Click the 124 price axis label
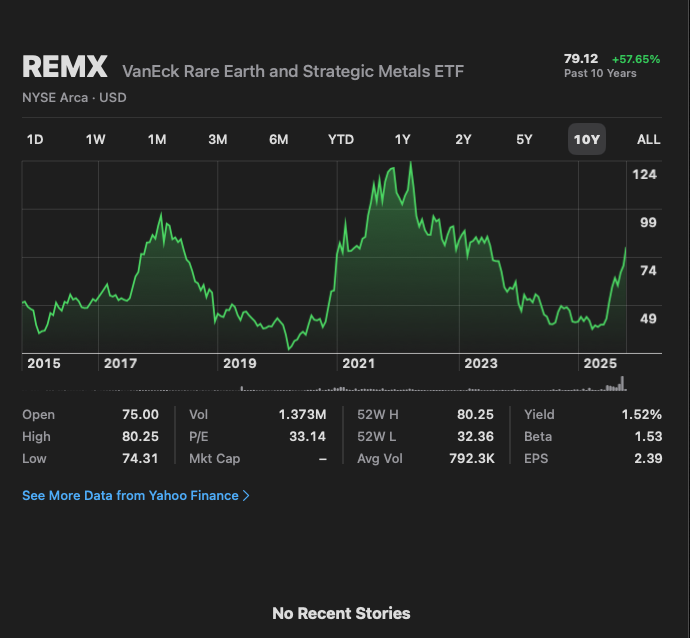This screenshot has height=638, width=690. tap(644, 174)
